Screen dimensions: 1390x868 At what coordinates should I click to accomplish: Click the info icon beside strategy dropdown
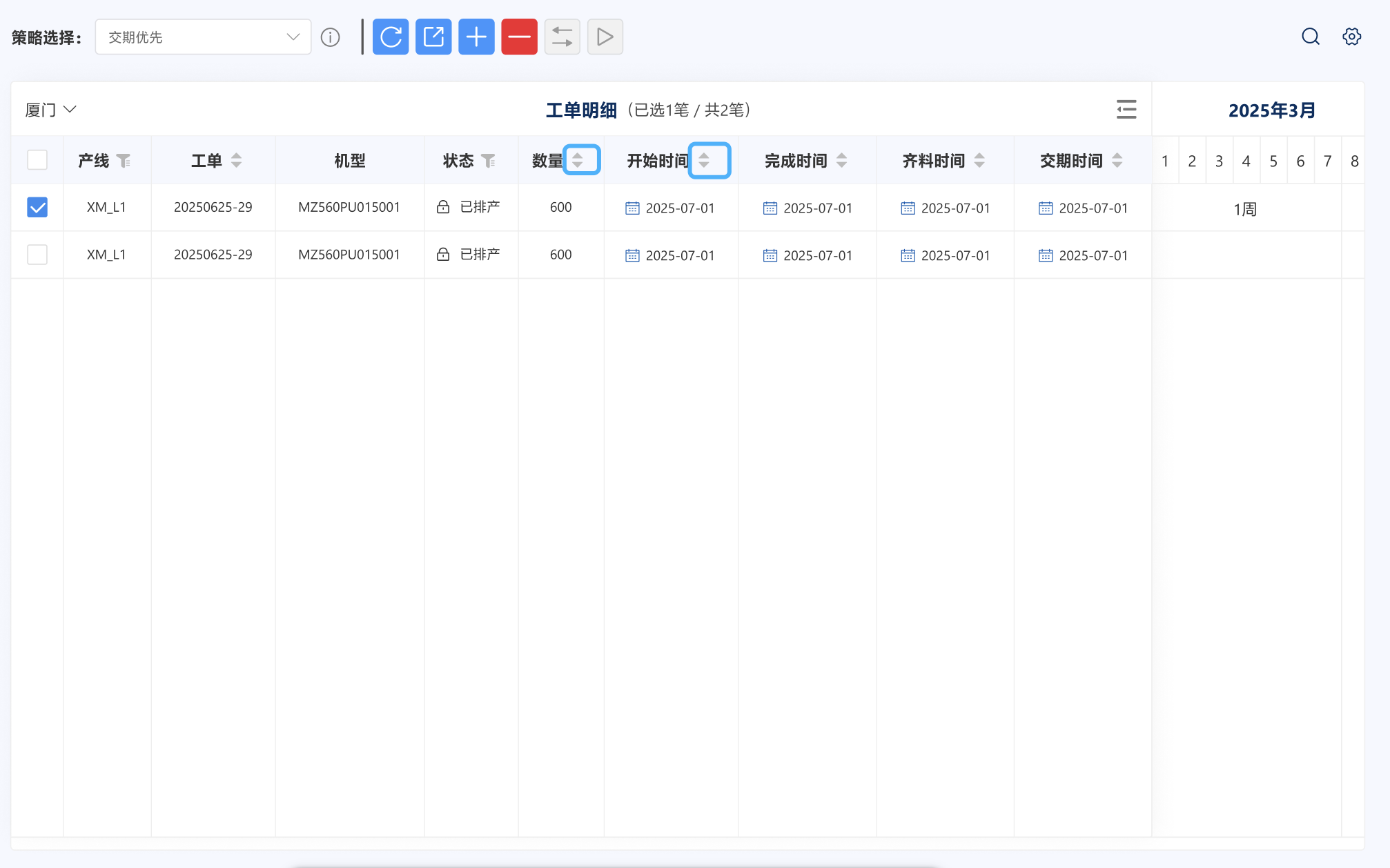[331, 37]
